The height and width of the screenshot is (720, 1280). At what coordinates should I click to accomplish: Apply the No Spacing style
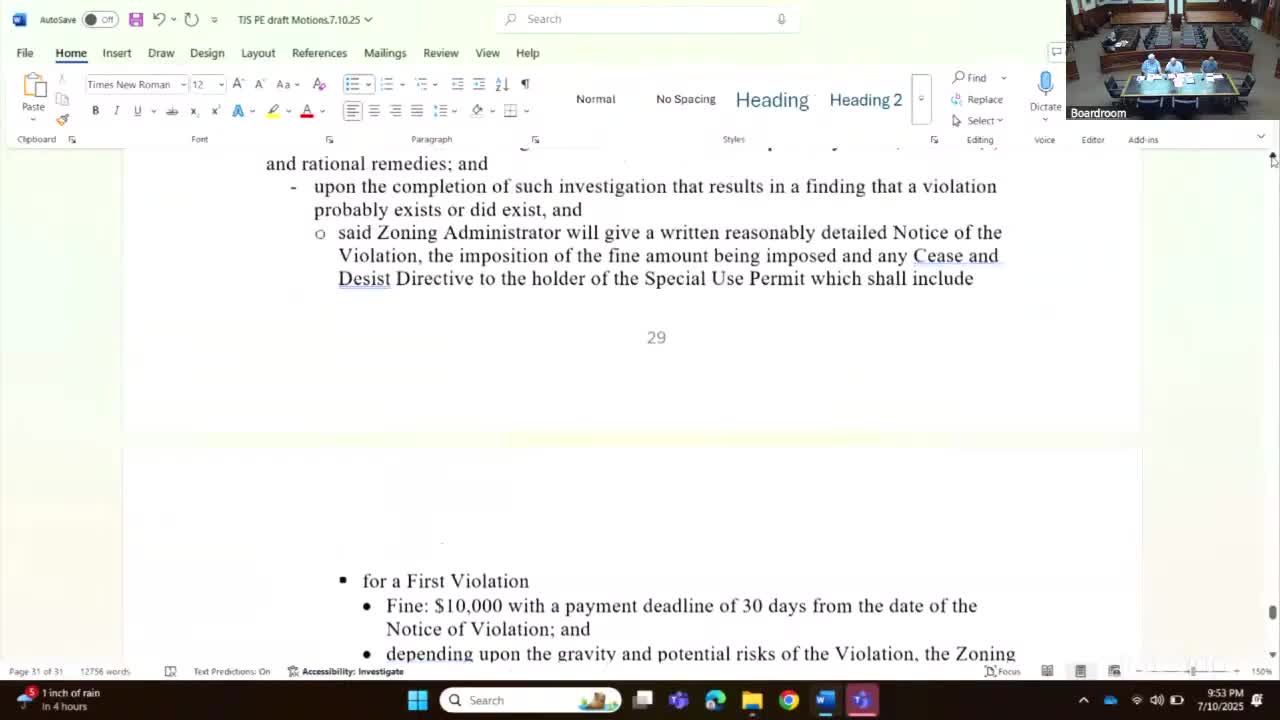tap(685, 99)
